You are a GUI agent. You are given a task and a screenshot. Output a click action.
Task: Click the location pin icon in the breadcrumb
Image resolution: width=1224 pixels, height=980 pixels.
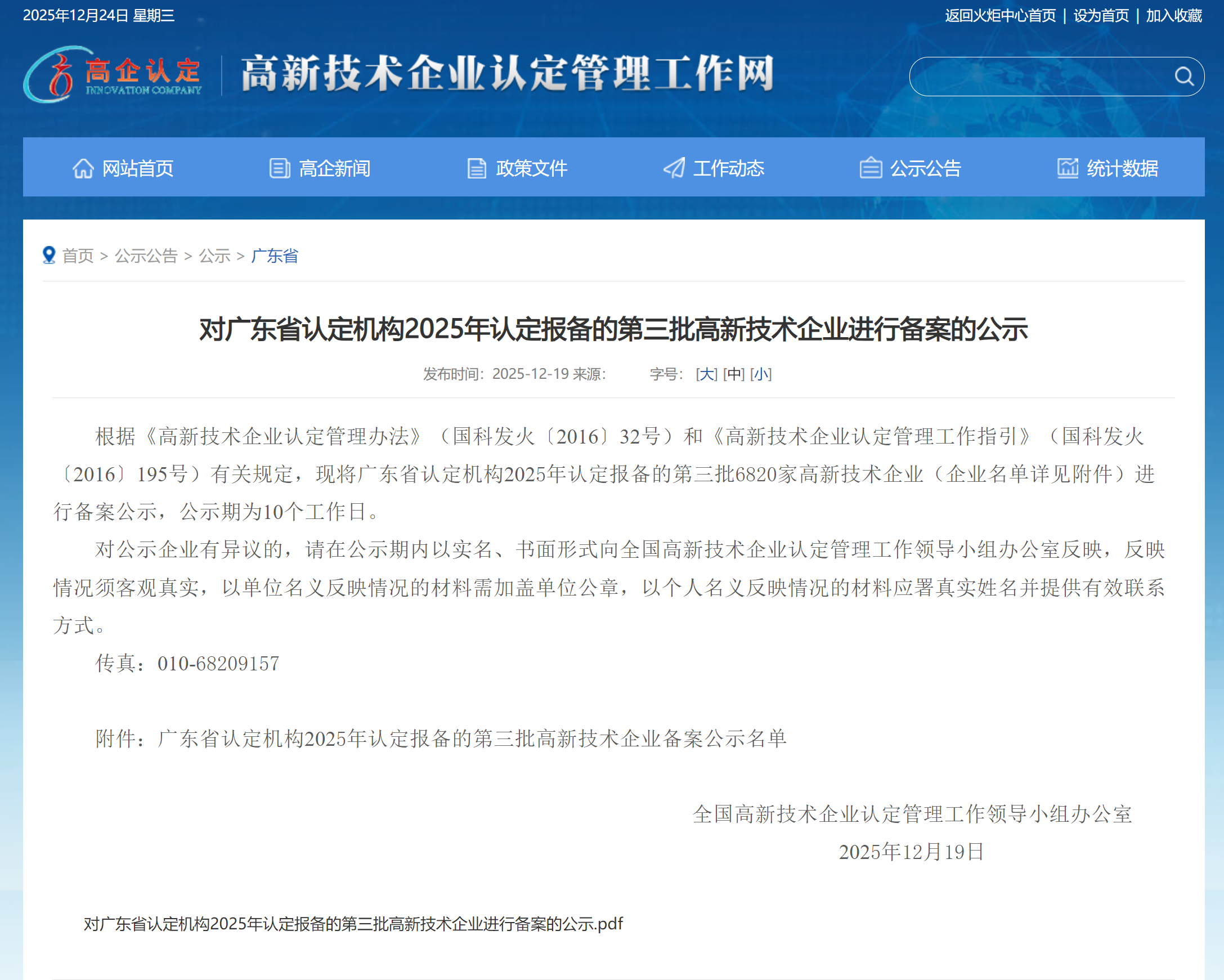click(x=49, y=255)
